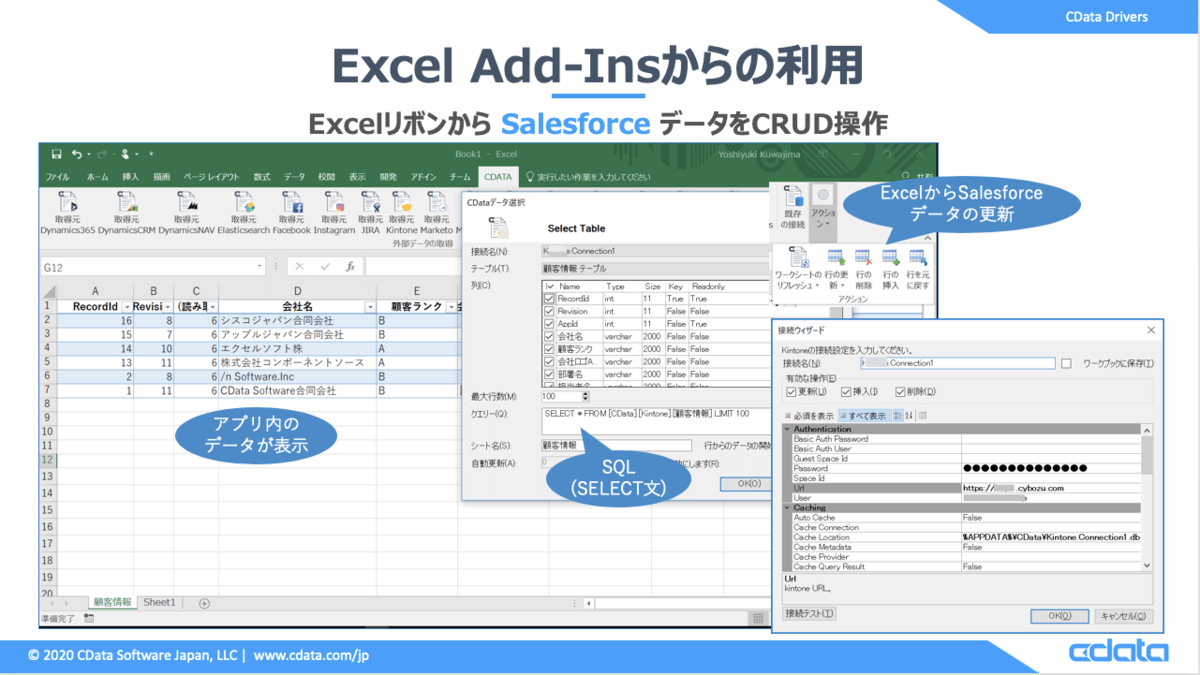Click the Save icon in Excel title bar
The width and height of the screenshot is (1200, 675).
click(56, 154)
